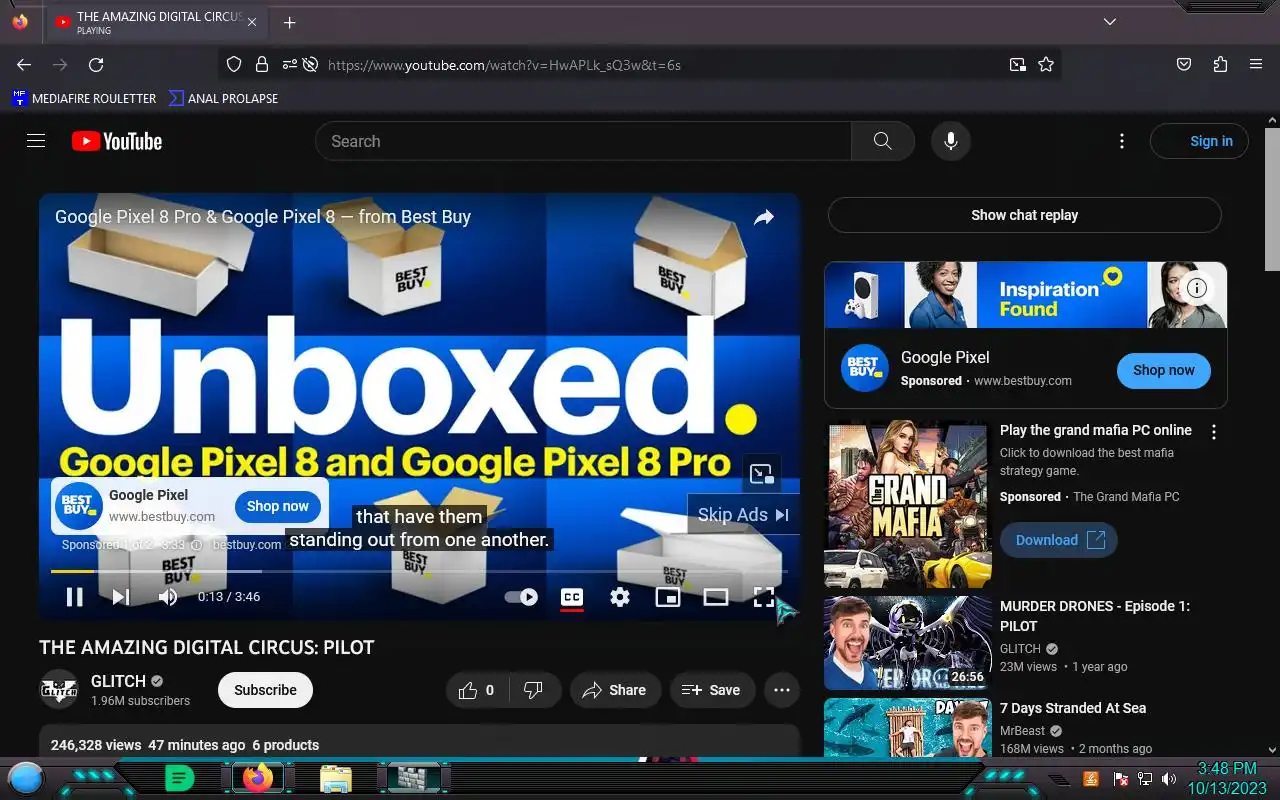Reload the current page
Viewport: 1280px width, 800px height.
(x=96, y=65)
